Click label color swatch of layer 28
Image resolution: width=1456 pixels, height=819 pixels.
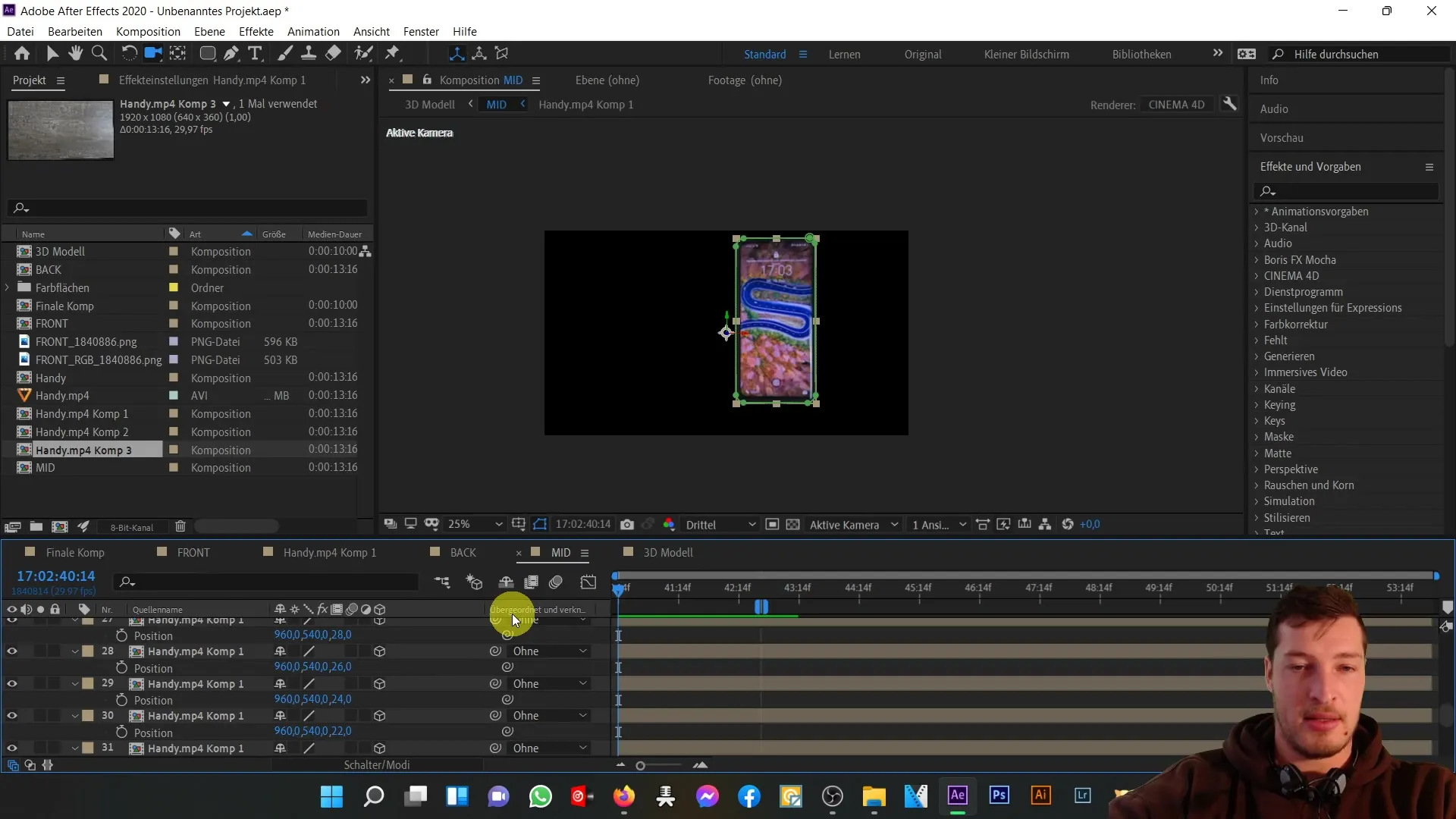pos(88,651)
